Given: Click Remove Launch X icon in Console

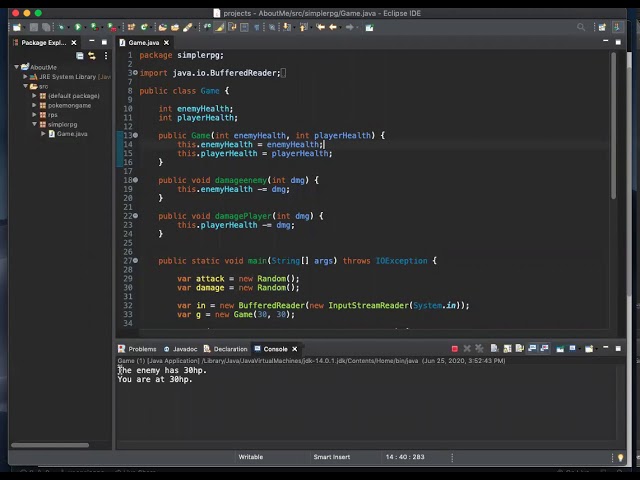Looking at the screenshot, I should 467,349.
